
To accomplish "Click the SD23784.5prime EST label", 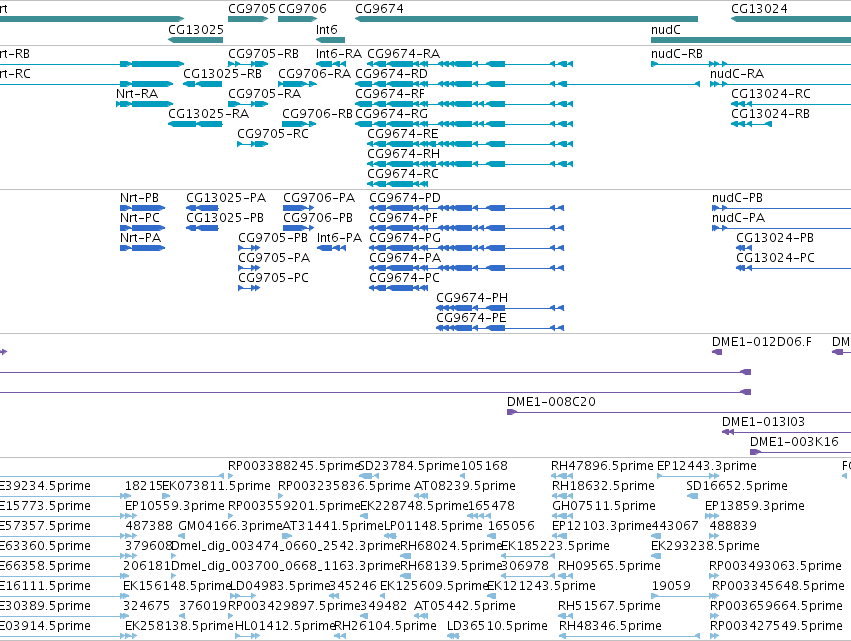I will [x=410, y=467].
